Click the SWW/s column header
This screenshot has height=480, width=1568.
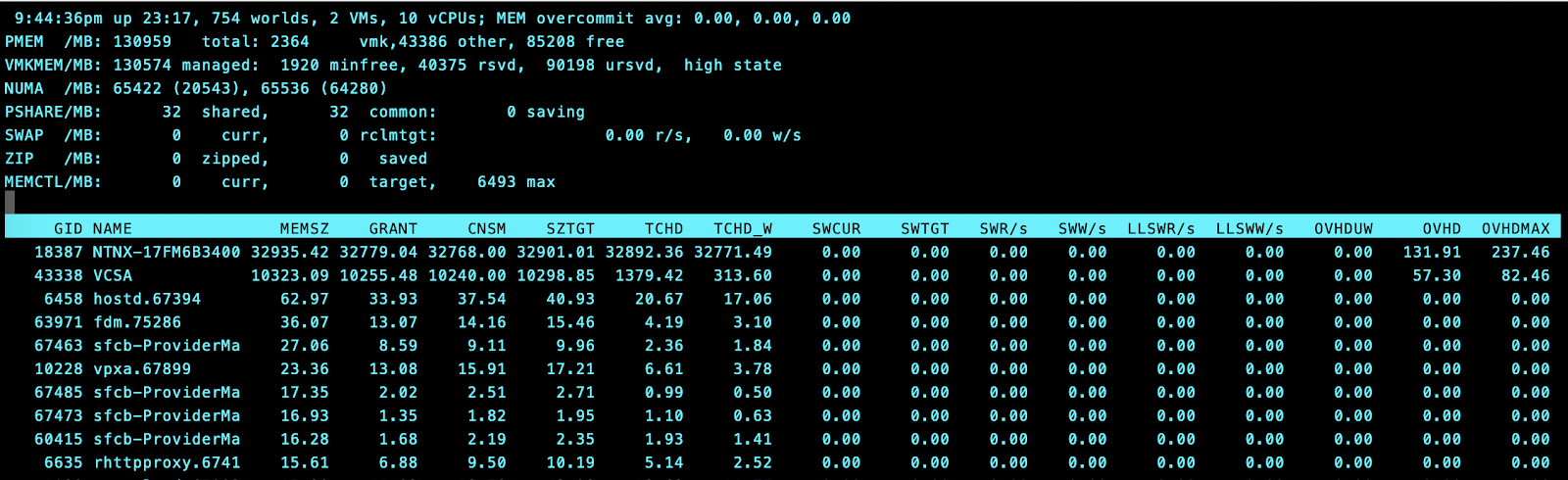1082,228
